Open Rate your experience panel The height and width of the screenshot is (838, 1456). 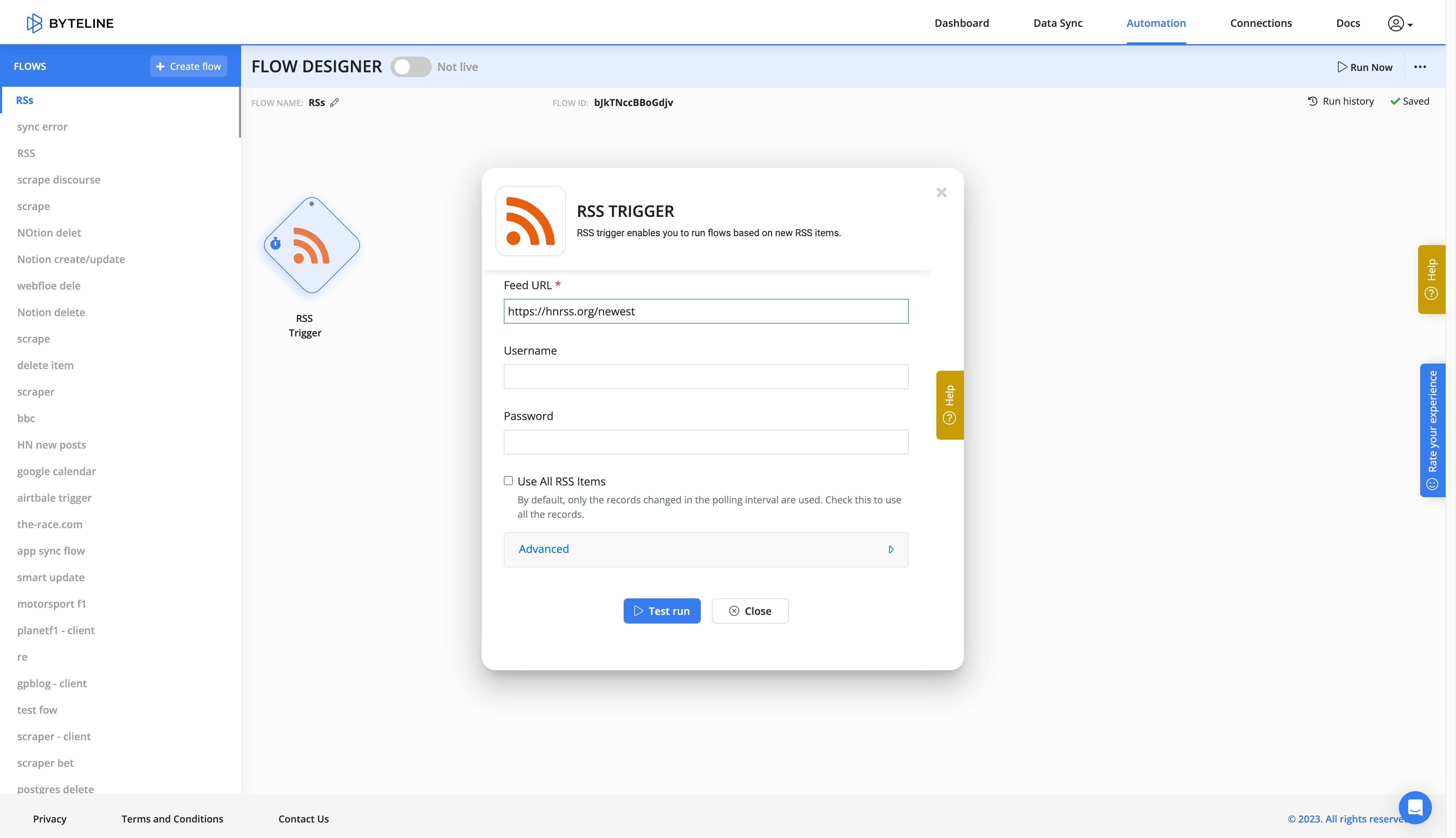[1432, 430]
